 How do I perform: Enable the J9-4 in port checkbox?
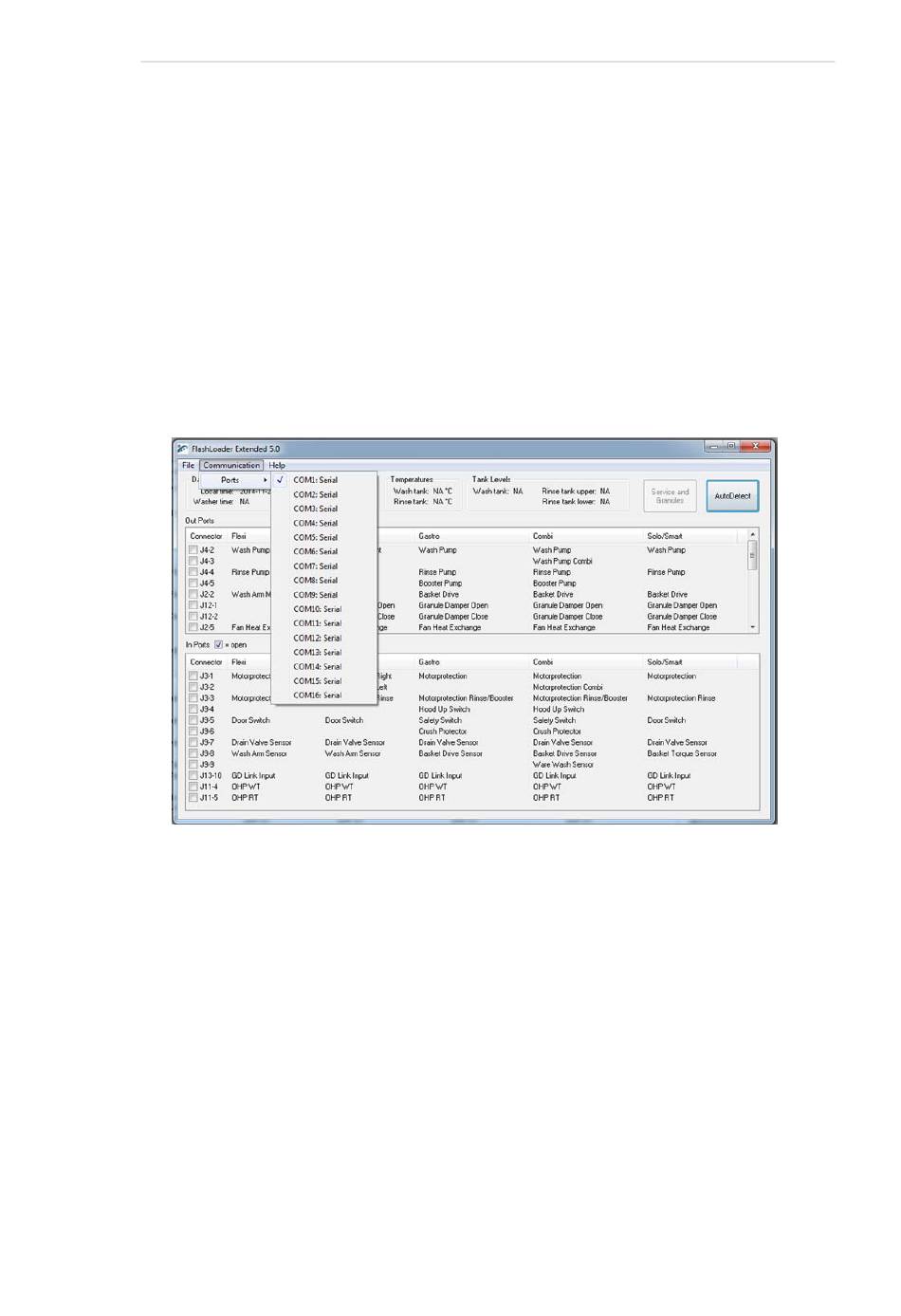(193, 710)
